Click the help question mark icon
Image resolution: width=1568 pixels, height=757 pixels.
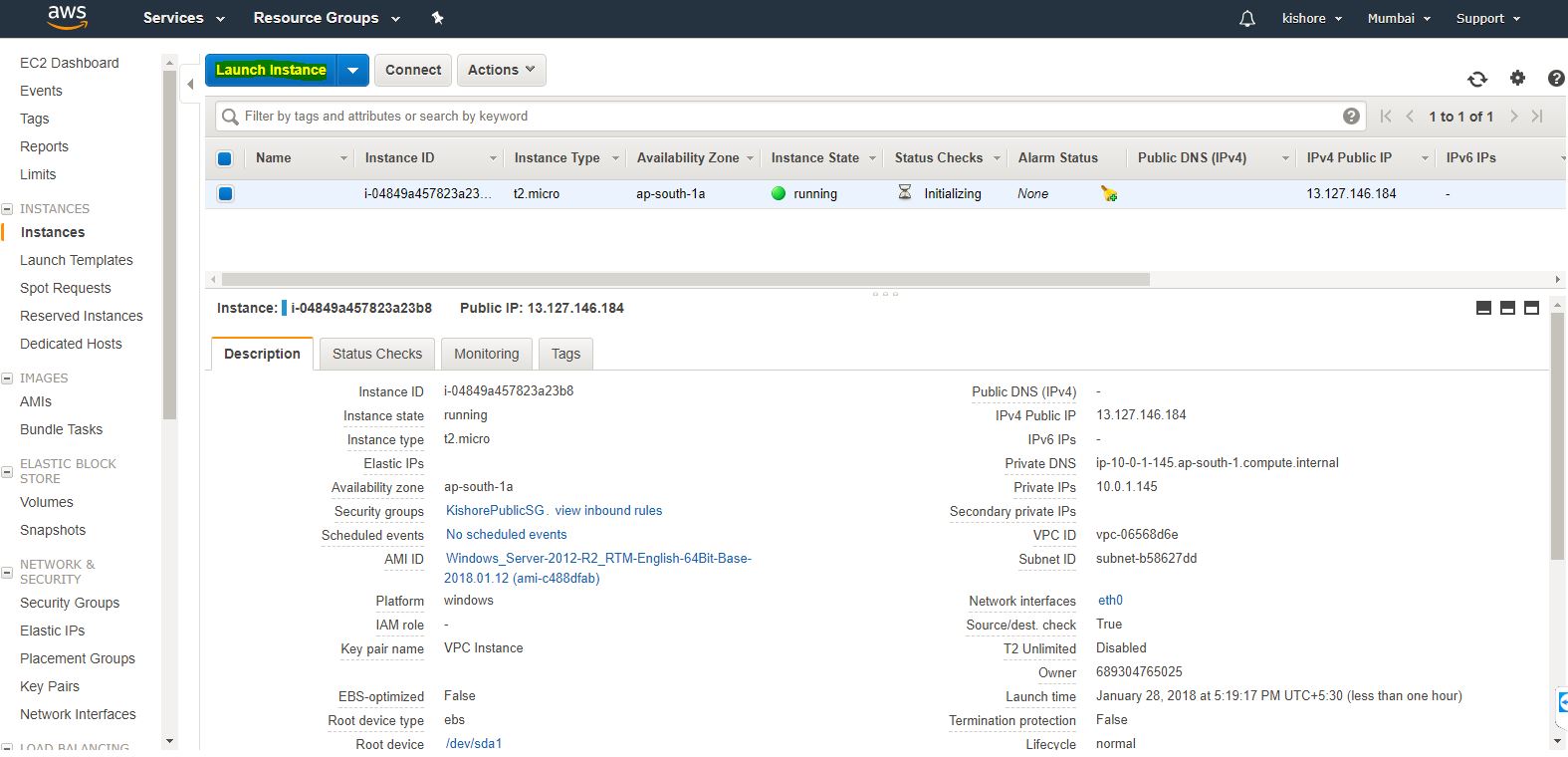[1556, 78]
